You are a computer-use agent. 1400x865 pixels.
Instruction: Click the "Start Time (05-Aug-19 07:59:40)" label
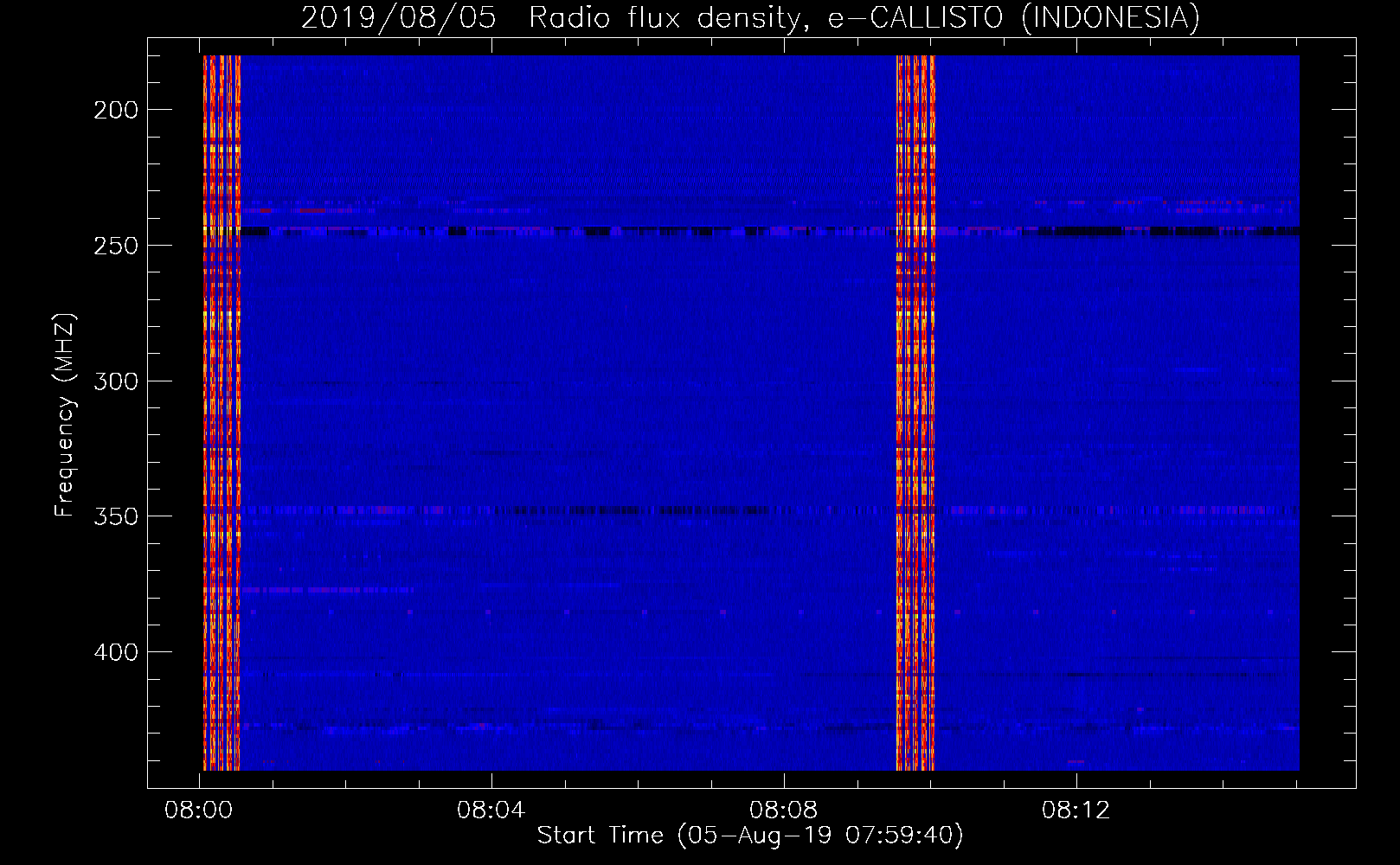click(749, 835)
